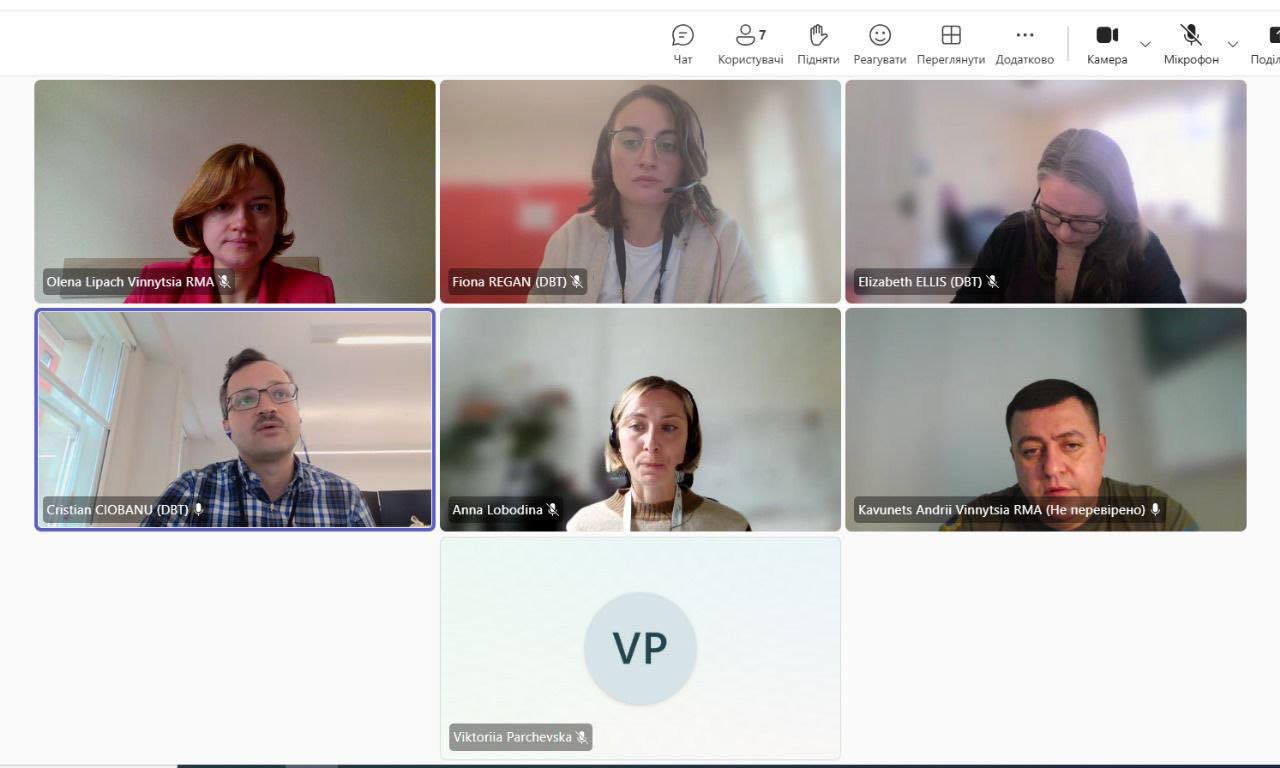The image size is (1280, 768).
Task: Expand the microphone options chevron
Action: (1232, 44)
